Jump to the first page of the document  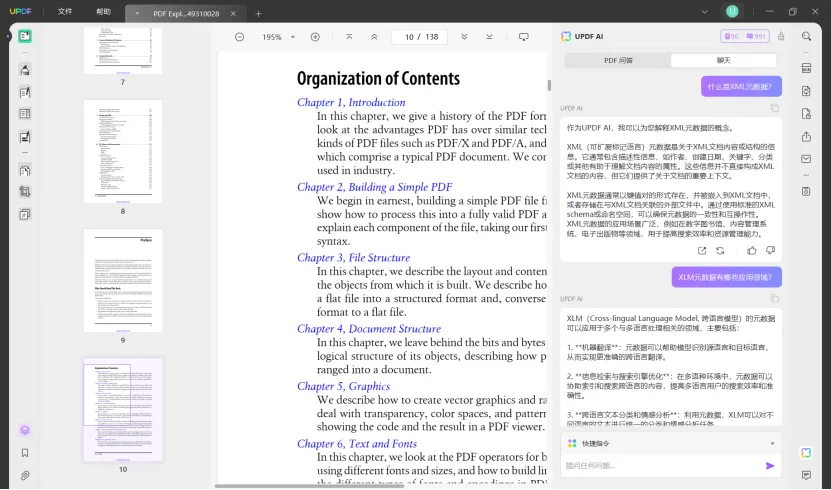(349, 37)
